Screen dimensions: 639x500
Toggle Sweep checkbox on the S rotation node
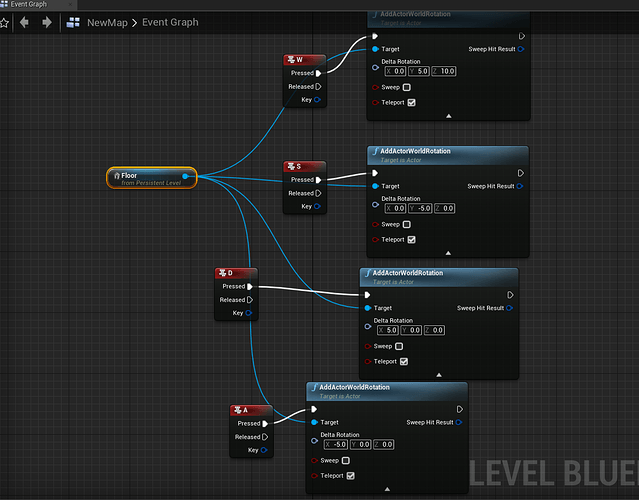(406, 225)
